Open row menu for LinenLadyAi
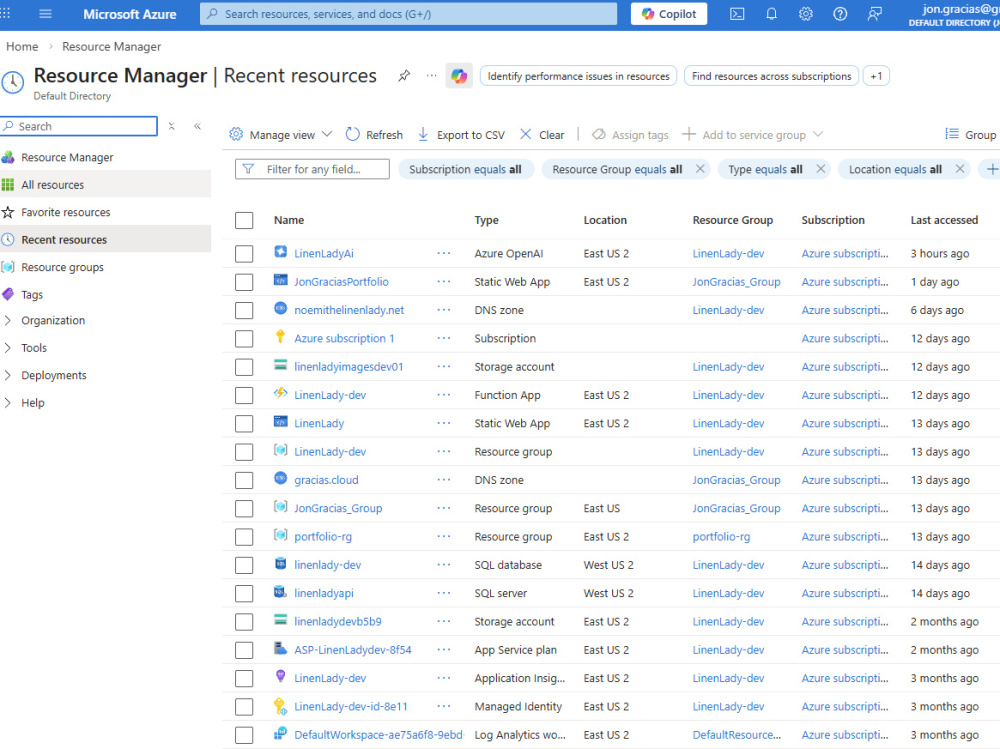Image resolution: width=1000 pixels, height=749 pixels. click(444, 253)
